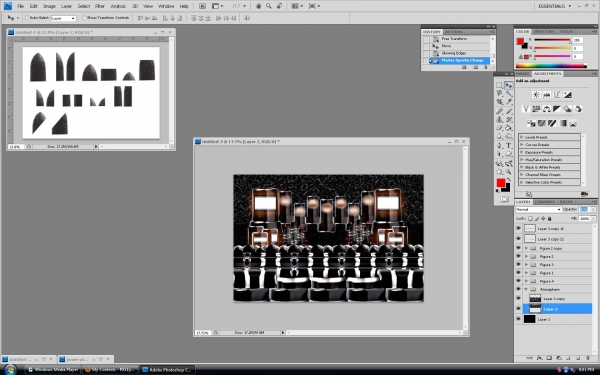Add layer style via fx icon

(540, 358)
